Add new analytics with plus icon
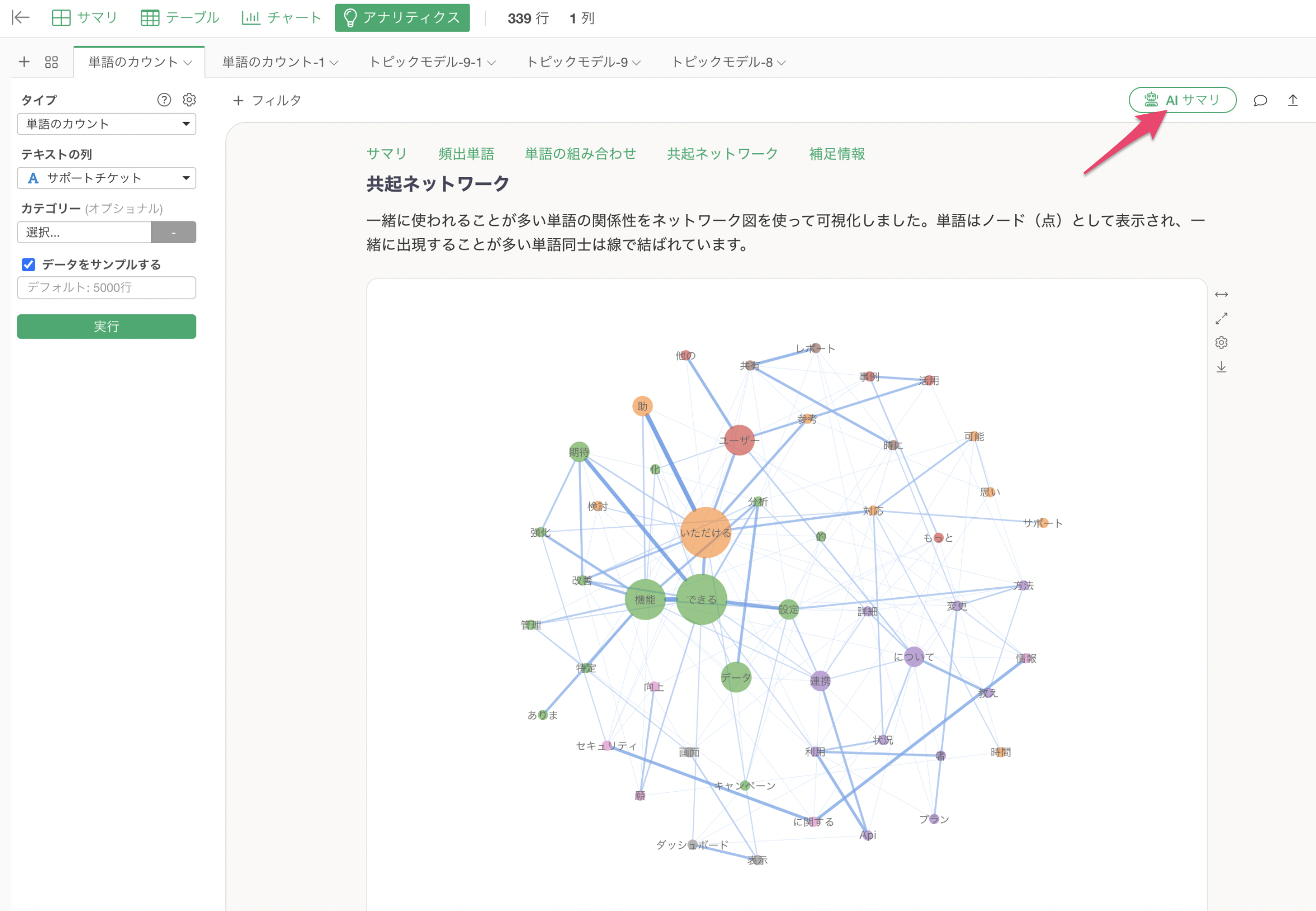 [x=24, y=62]
